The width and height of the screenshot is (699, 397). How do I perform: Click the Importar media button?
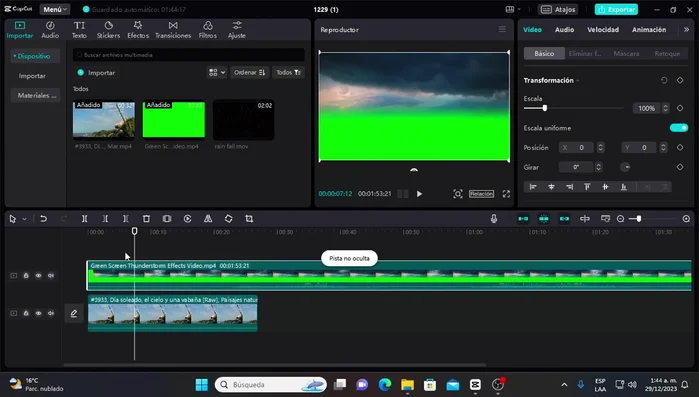point(96,73)
